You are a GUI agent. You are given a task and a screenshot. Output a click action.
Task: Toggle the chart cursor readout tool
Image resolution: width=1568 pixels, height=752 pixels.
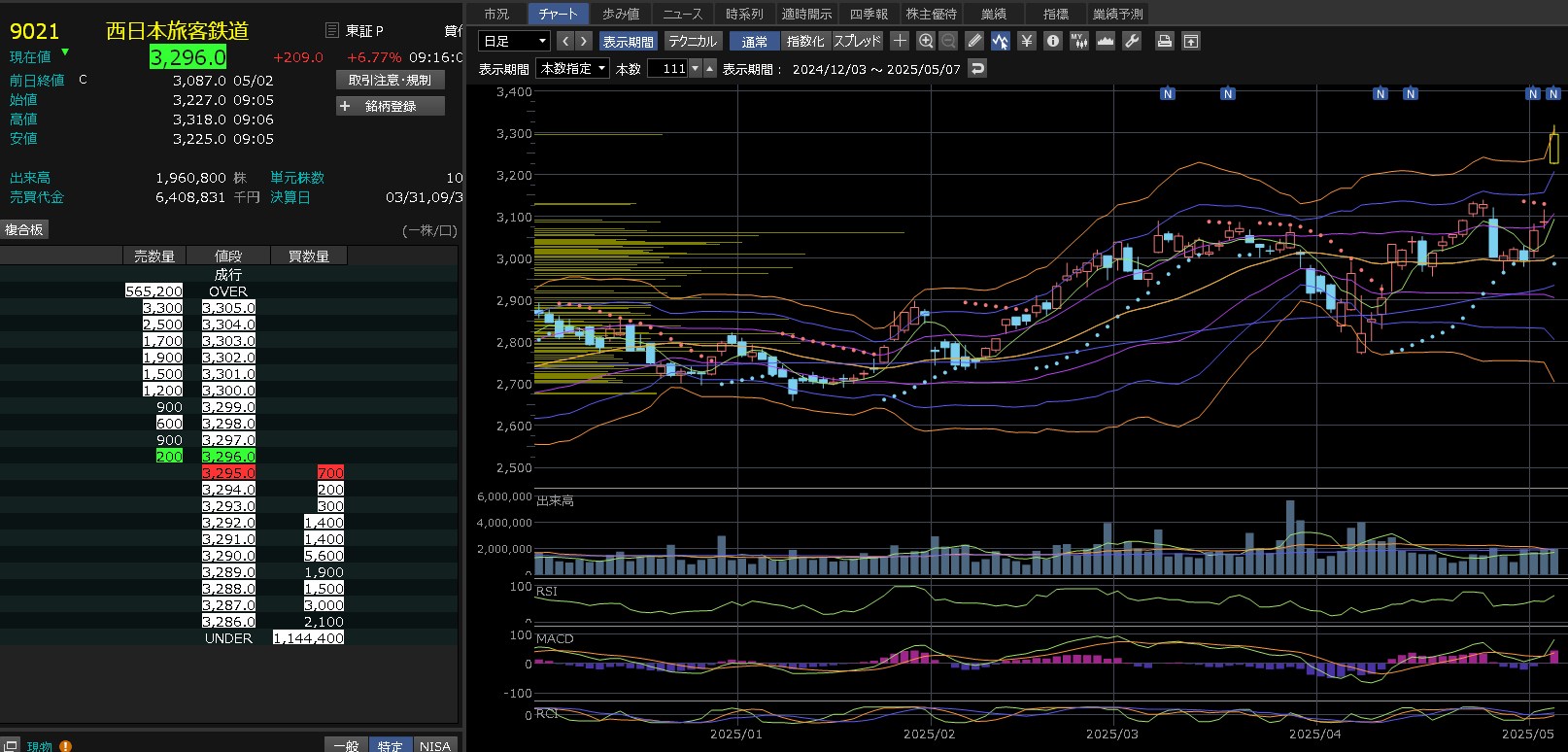pyautogui.click(x=1001, y=41)
